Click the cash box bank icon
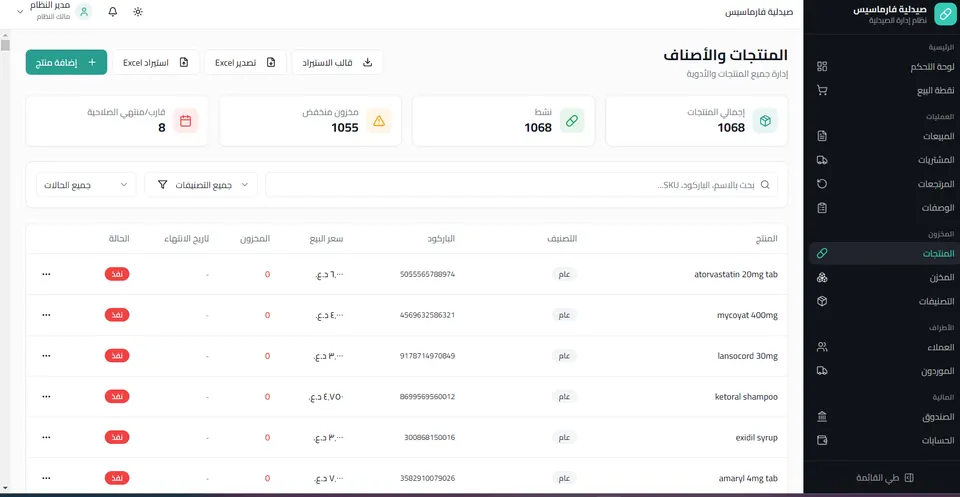960x497 pixels. 822,417
